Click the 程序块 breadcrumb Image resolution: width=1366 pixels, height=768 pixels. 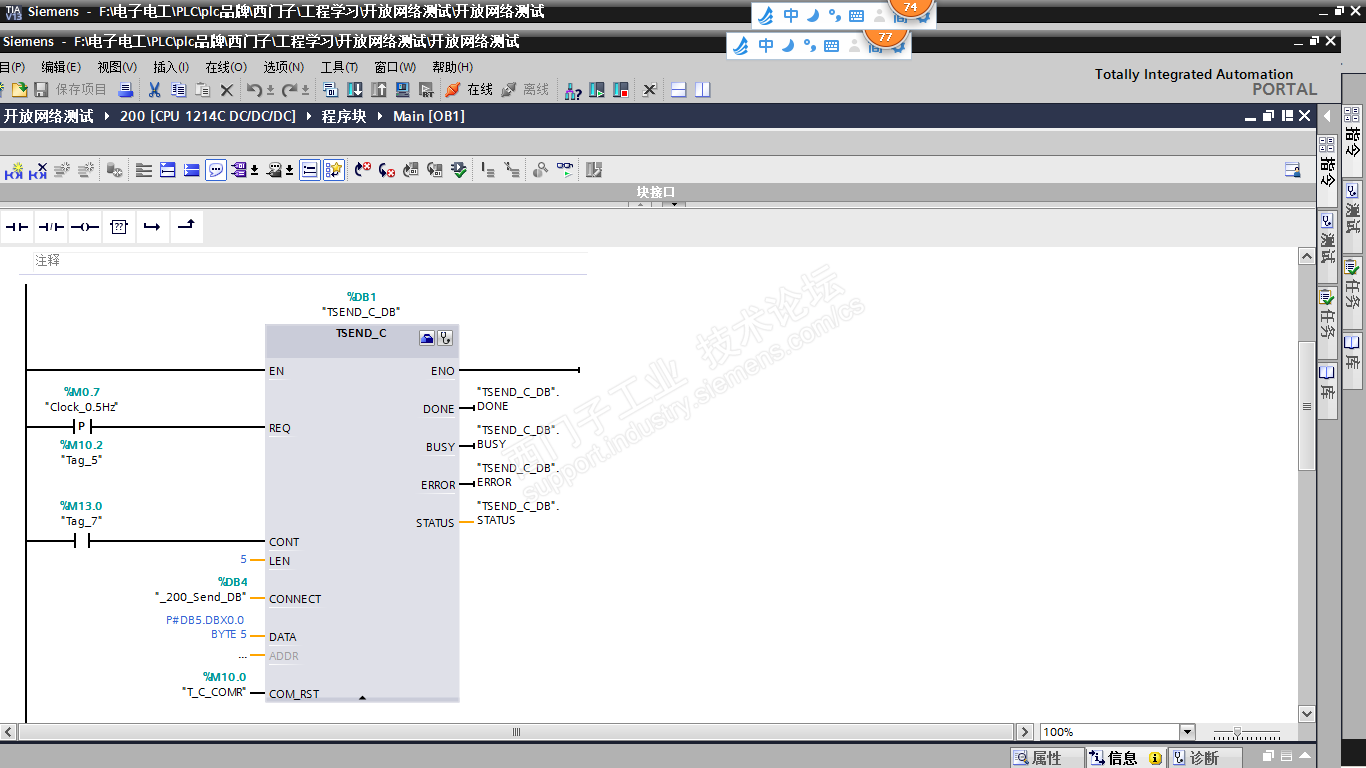tap(344, 116)
